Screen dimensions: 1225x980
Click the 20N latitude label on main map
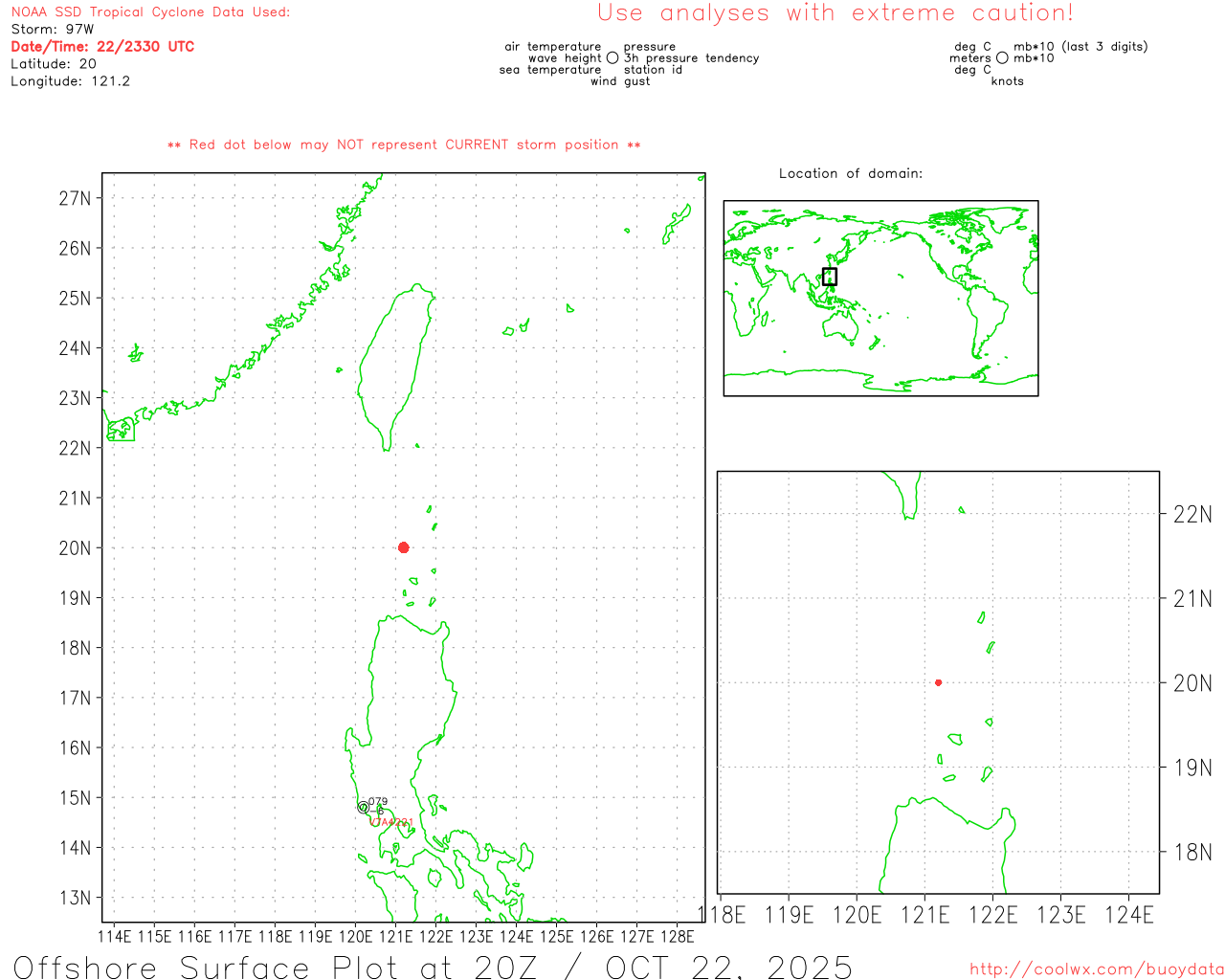click(75, 548)
